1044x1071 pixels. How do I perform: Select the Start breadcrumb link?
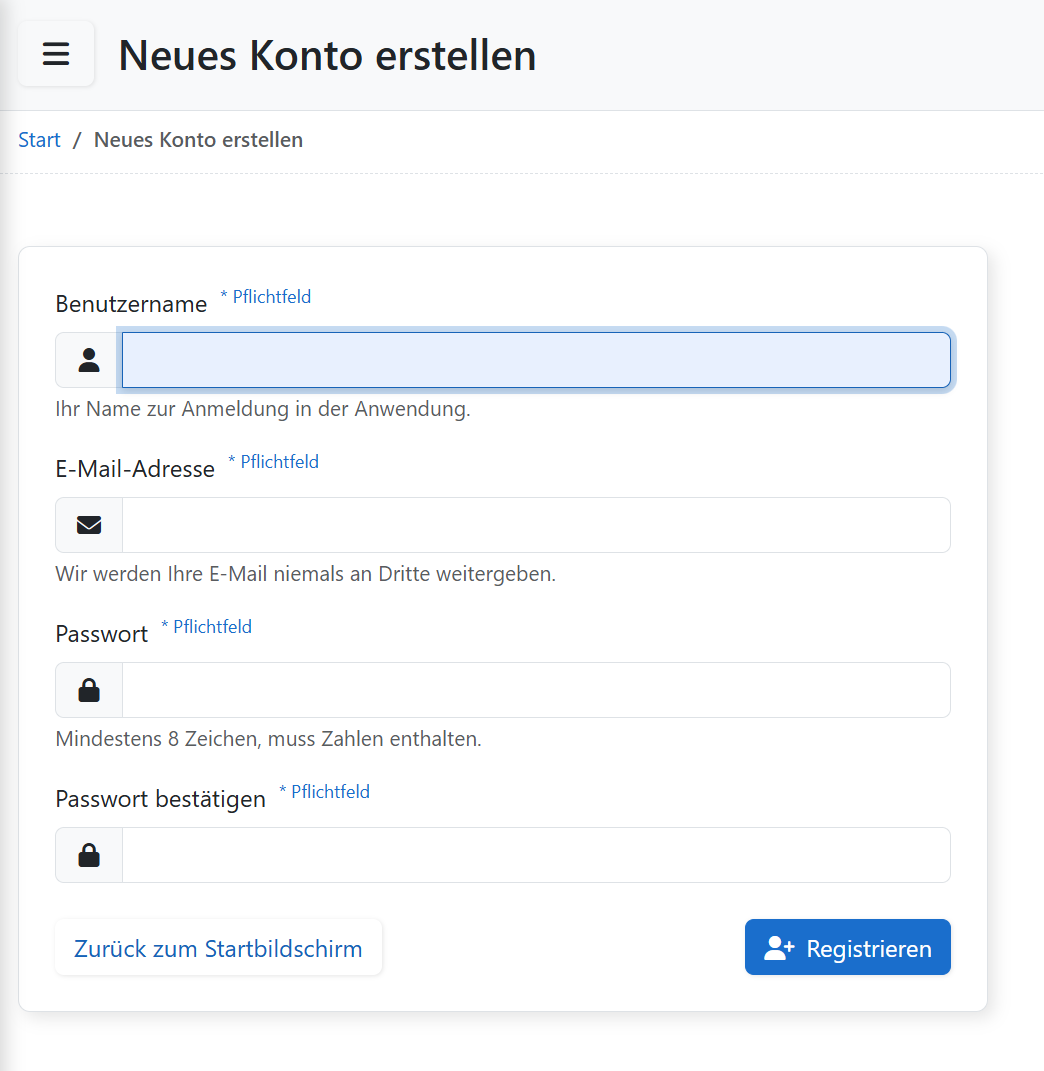(x=39, y=139)
